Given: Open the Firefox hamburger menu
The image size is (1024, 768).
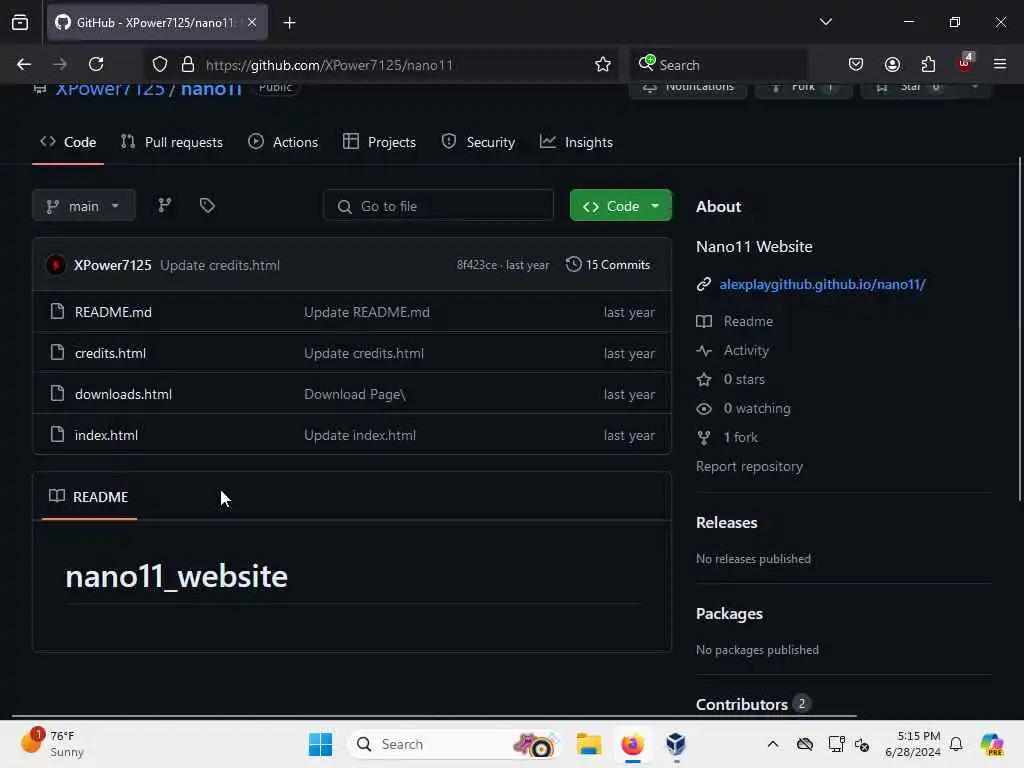Looking at the screenshot, I should click(1000, 64).
